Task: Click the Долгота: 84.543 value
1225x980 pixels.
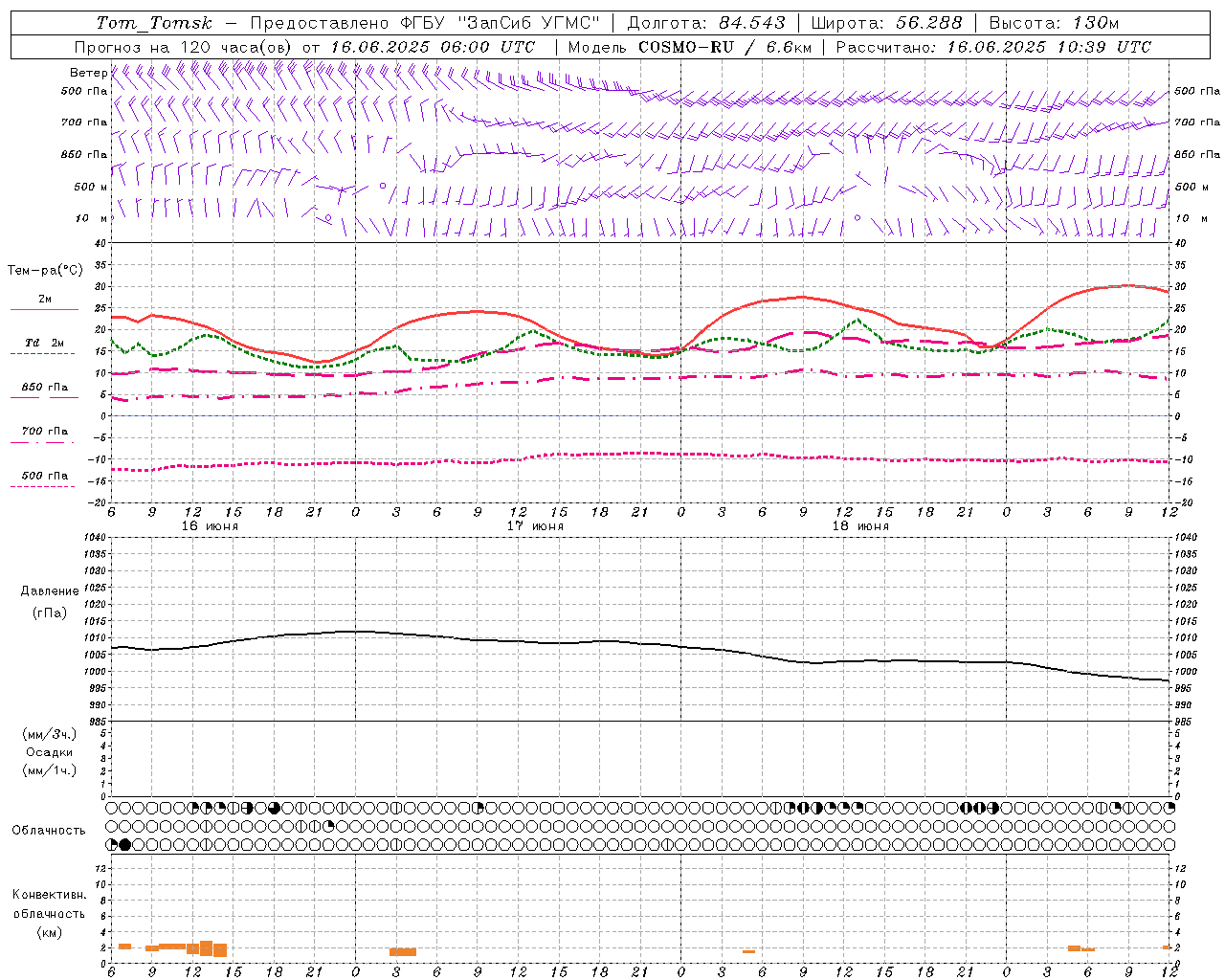Action: 706,23
